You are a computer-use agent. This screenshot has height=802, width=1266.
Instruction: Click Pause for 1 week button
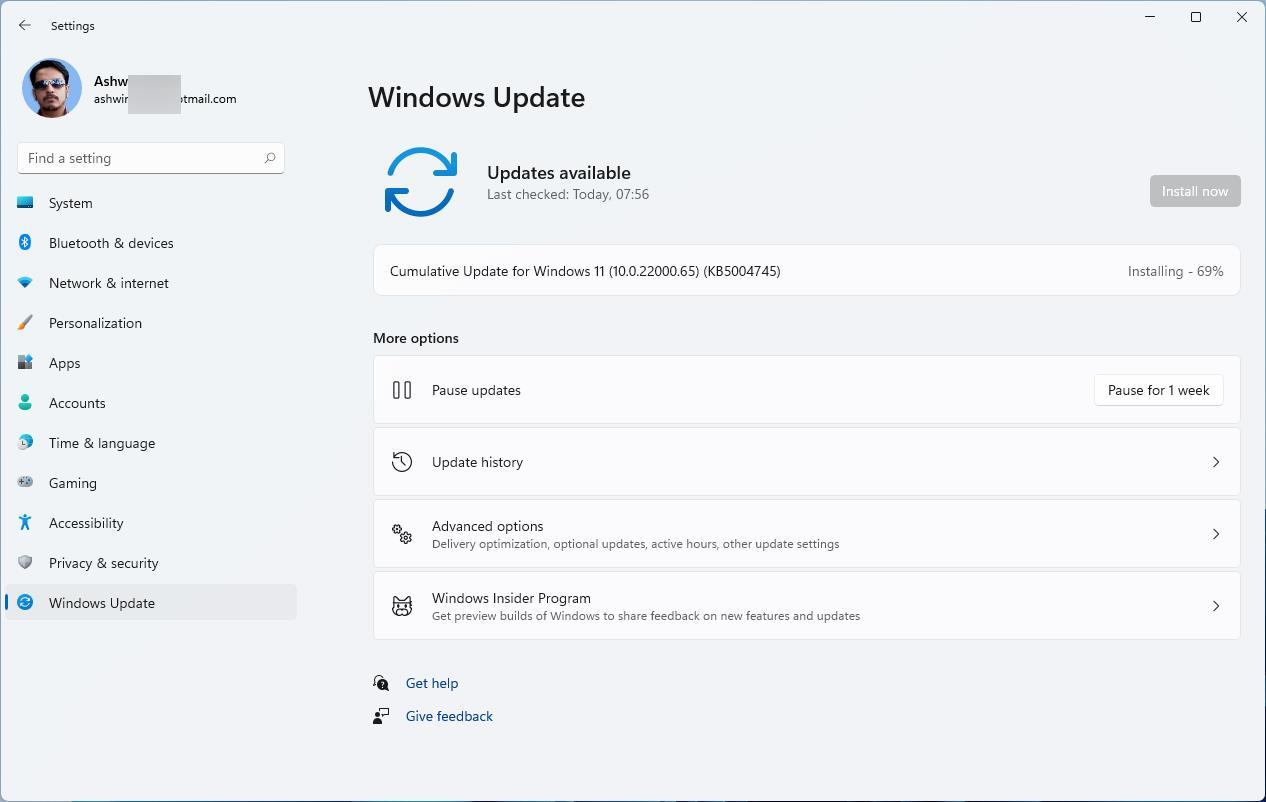1158,390
